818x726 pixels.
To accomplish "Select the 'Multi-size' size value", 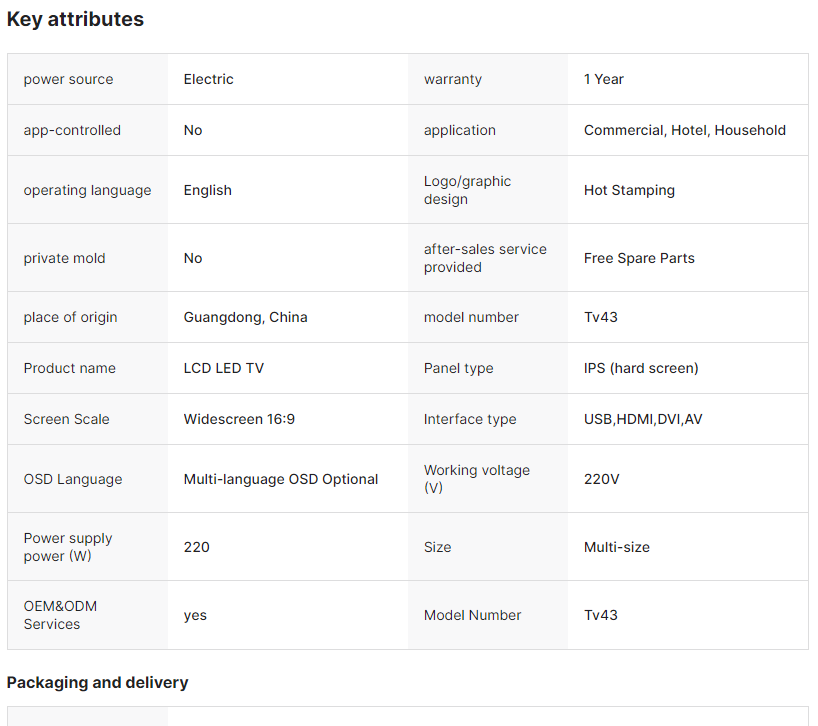I will click(616, 547).
